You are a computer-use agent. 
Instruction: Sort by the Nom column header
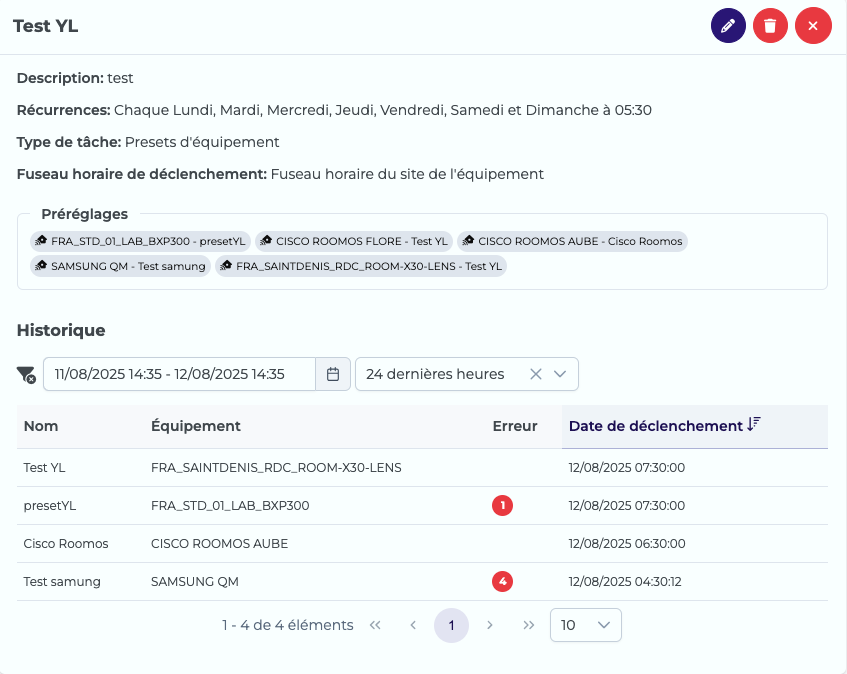[41, 426]
